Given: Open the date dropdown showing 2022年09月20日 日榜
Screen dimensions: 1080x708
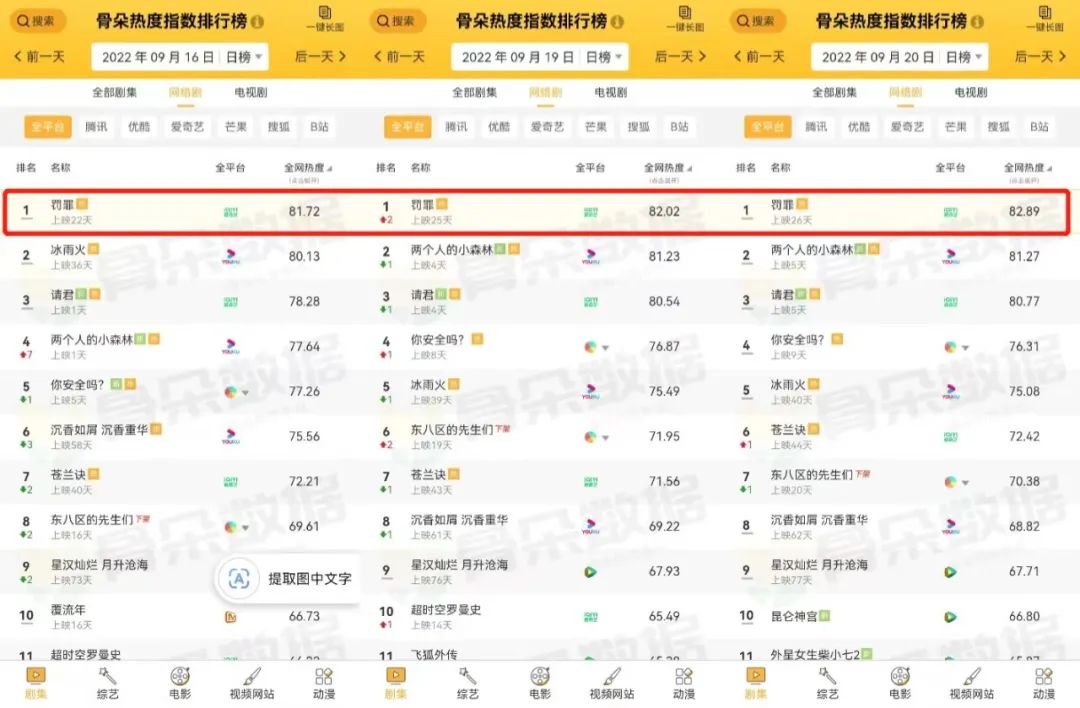Looking at the screenshot, I should (900, 57).
